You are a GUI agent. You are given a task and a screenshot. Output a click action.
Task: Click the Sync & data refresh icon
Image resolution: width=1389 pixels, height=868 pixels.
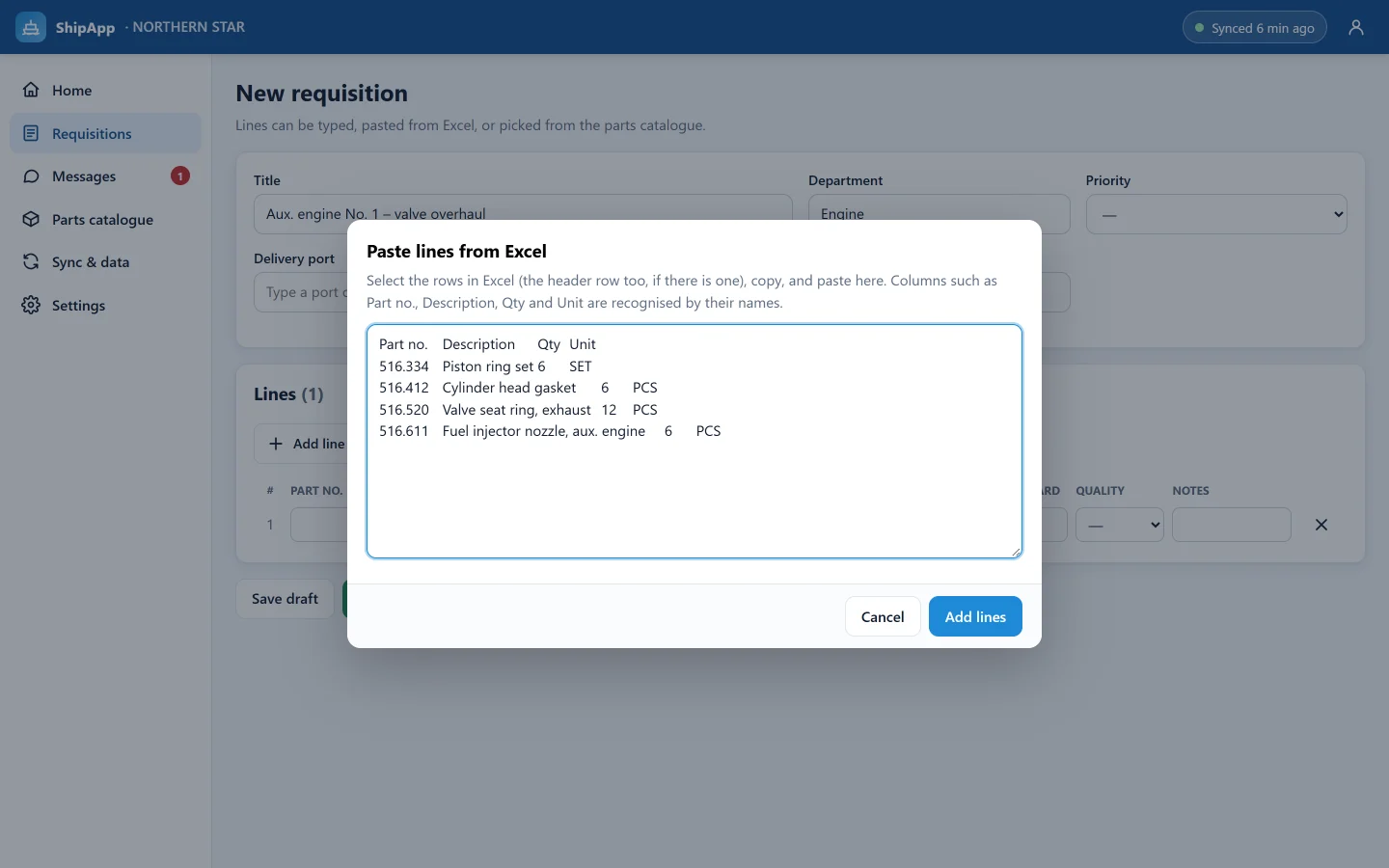[31, 262]
